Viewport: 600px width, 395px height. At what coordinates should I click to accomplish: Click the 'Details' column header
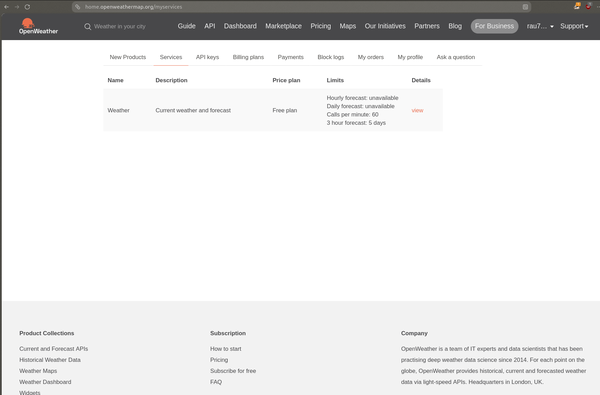[421, 80]
